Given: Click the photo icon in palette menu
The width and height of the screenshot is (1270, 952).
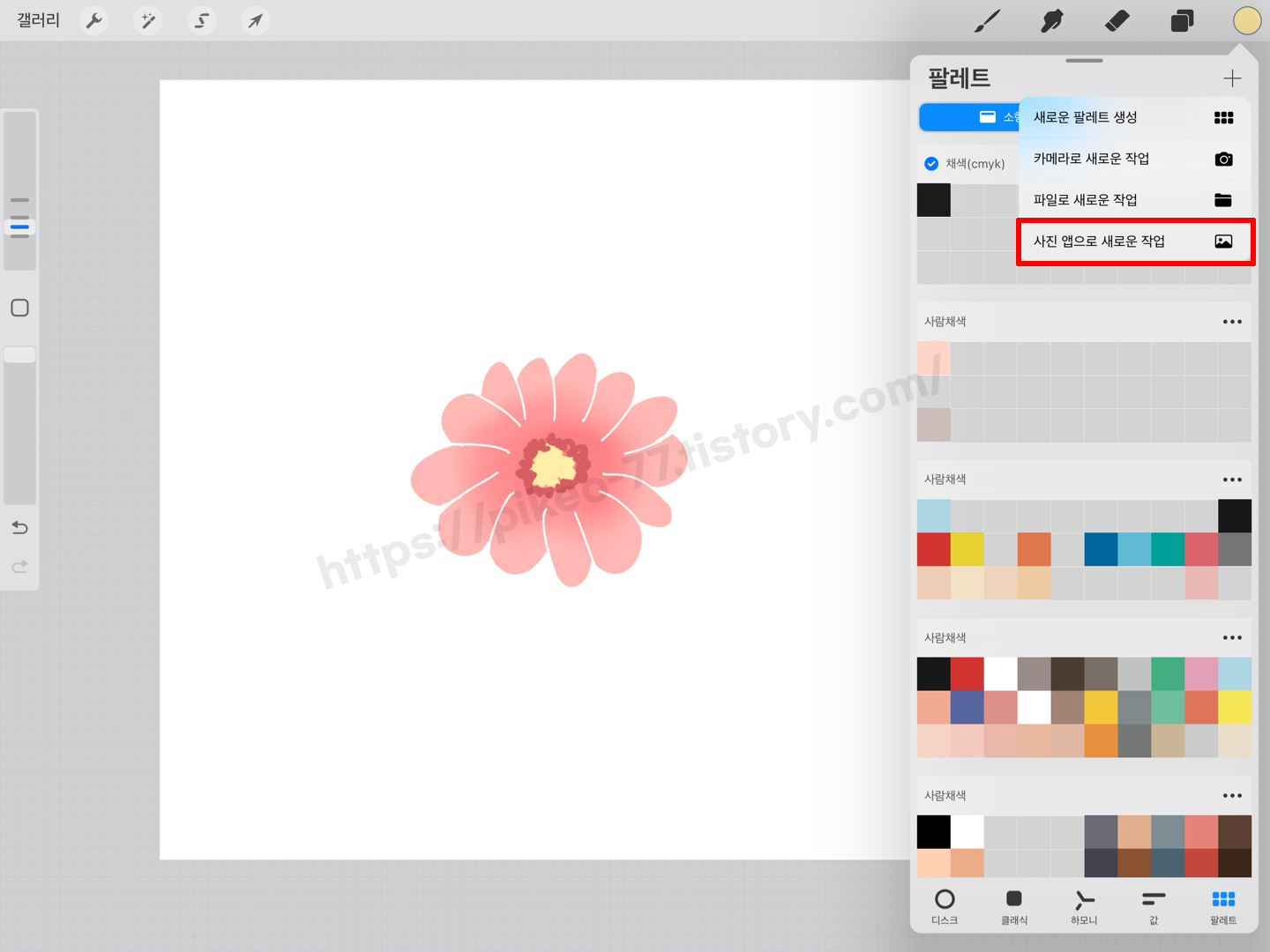Looking at the screenshot, I should pyautogui.click(x=1223, y=242).
